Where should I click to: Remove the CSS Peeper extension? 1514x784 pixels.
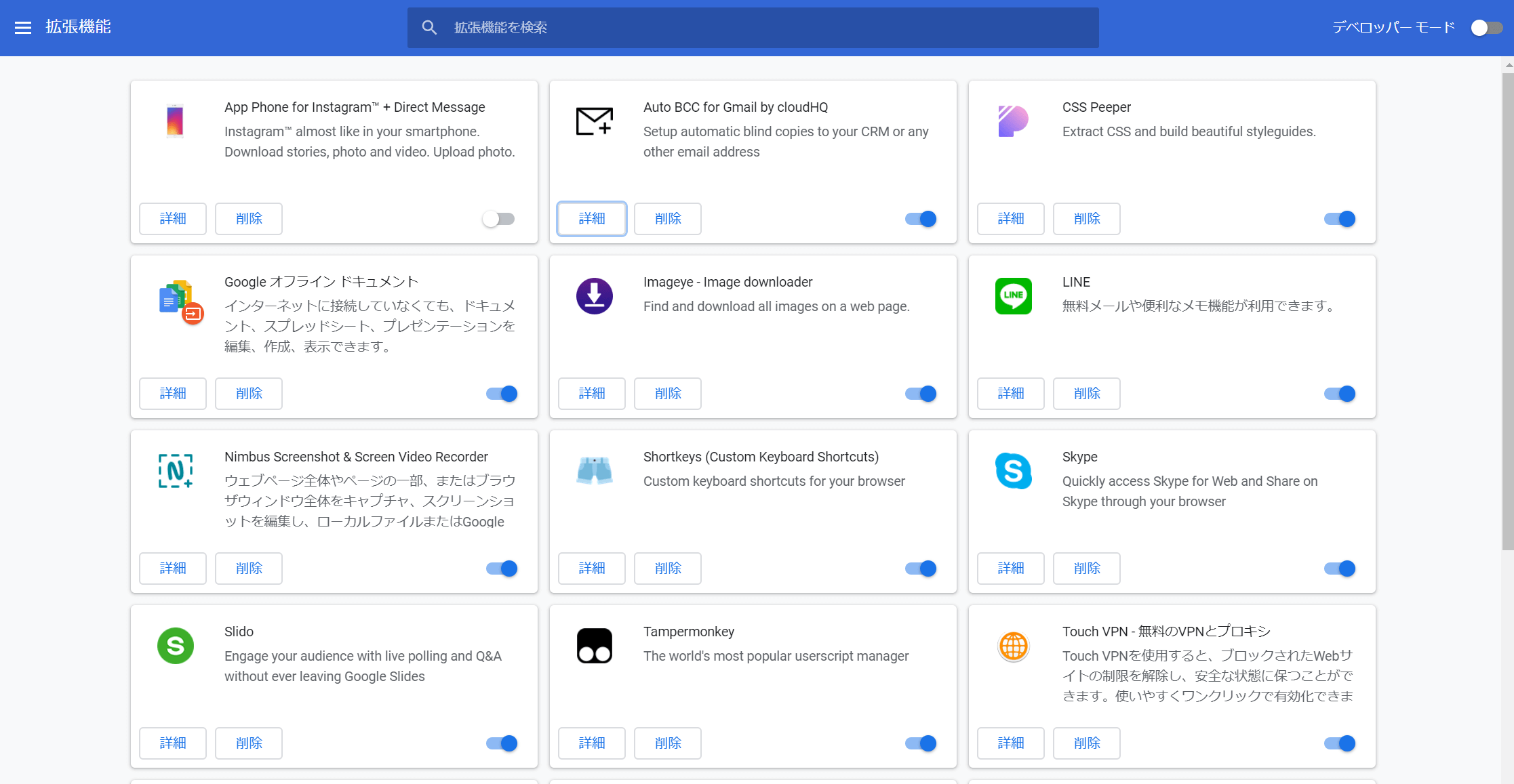click(1087, 219)
